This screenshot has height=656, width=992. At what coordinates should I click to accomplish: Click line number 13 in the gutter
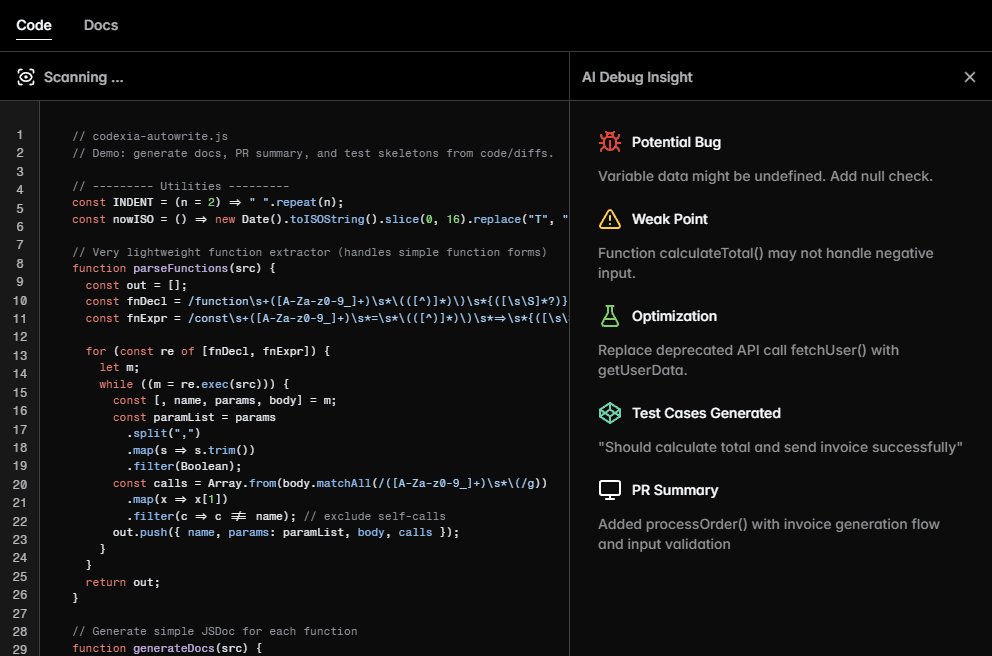point(20,356)
